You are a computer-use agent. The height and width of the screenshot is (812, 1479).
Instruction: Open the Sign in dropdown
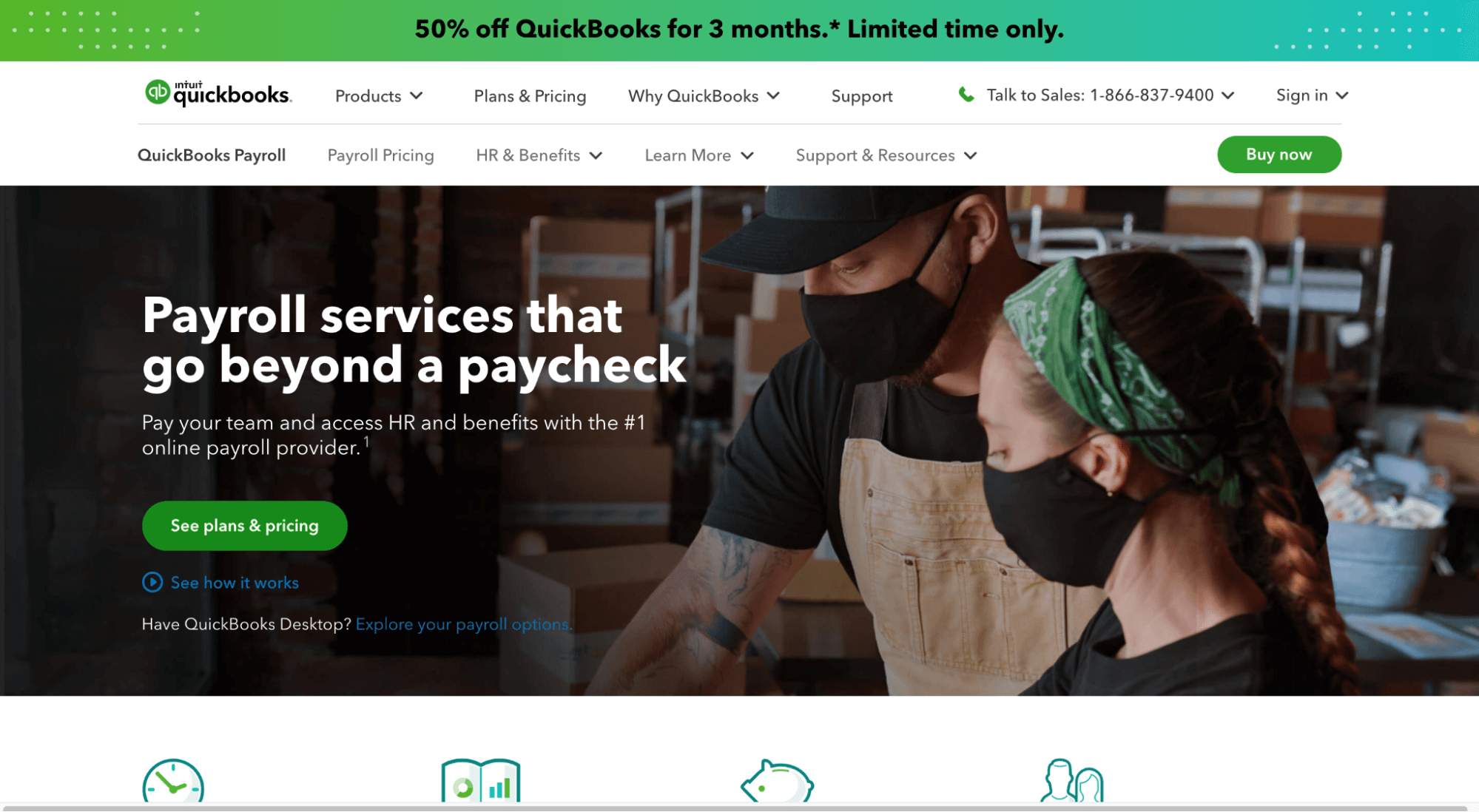click(1312, 95)
